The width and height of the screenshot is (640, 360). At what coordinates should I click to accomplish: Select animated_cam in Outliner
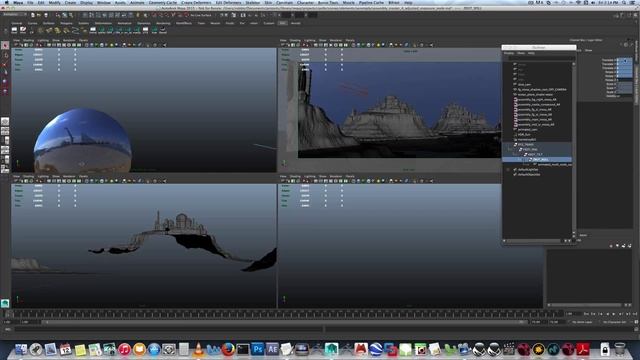tap(527, 129)
